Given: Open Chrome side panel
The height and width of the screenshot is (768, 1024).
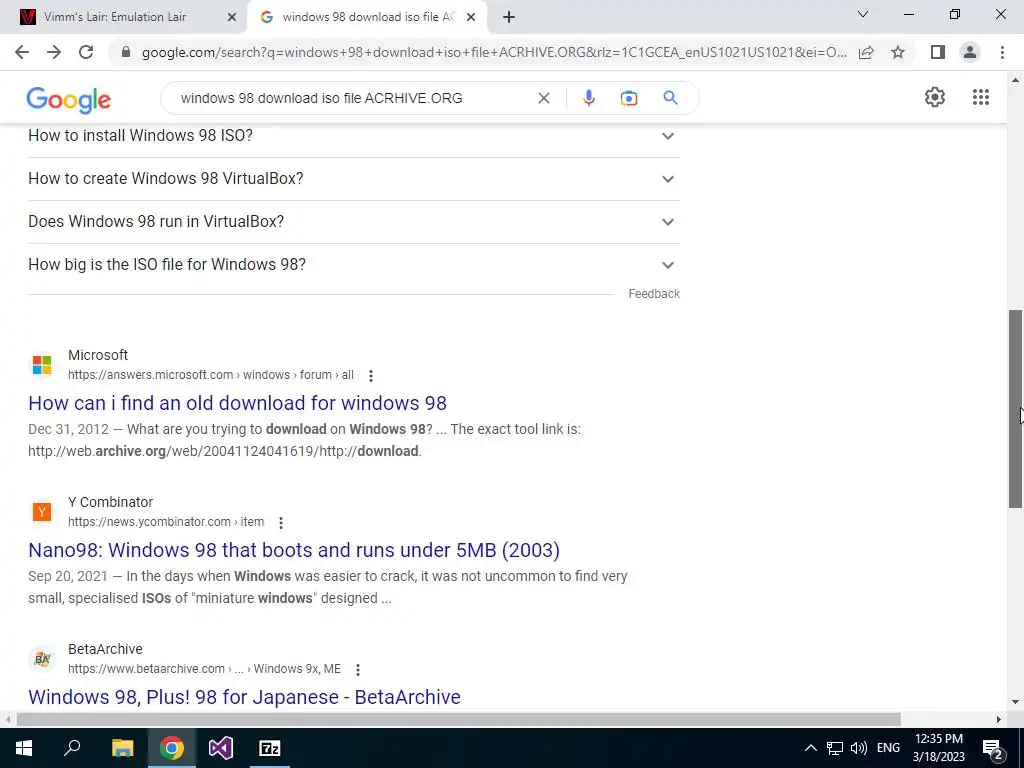Looking at the screenshot, I should 938,52.
